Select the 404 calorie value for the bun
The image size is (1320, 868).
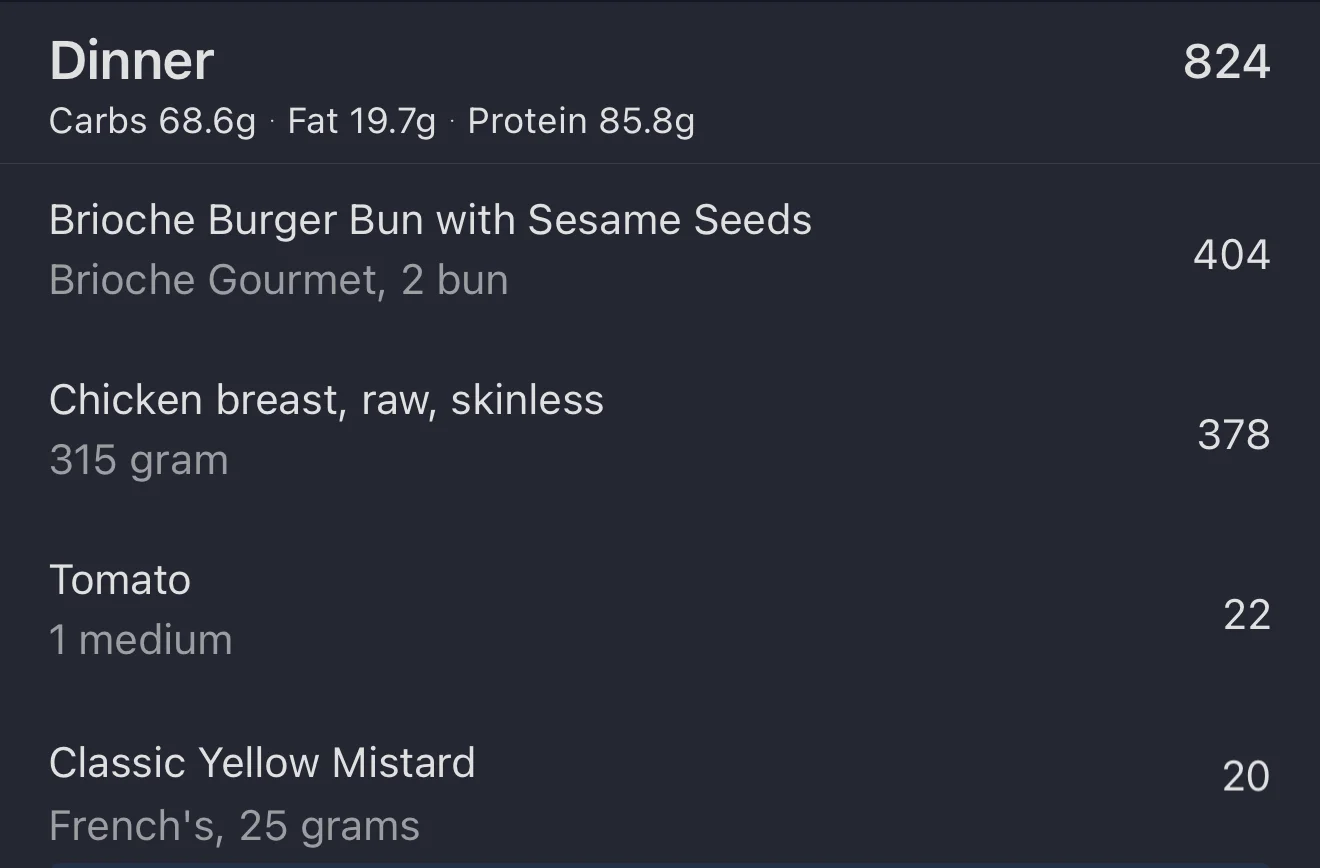tap(1231, 255)
